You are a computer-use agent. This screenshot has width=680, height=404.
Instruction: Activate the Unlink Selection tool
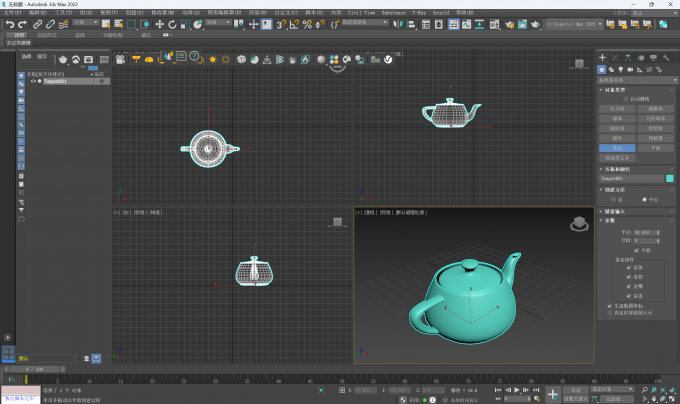pyautogui.click(x=50, y=24)
